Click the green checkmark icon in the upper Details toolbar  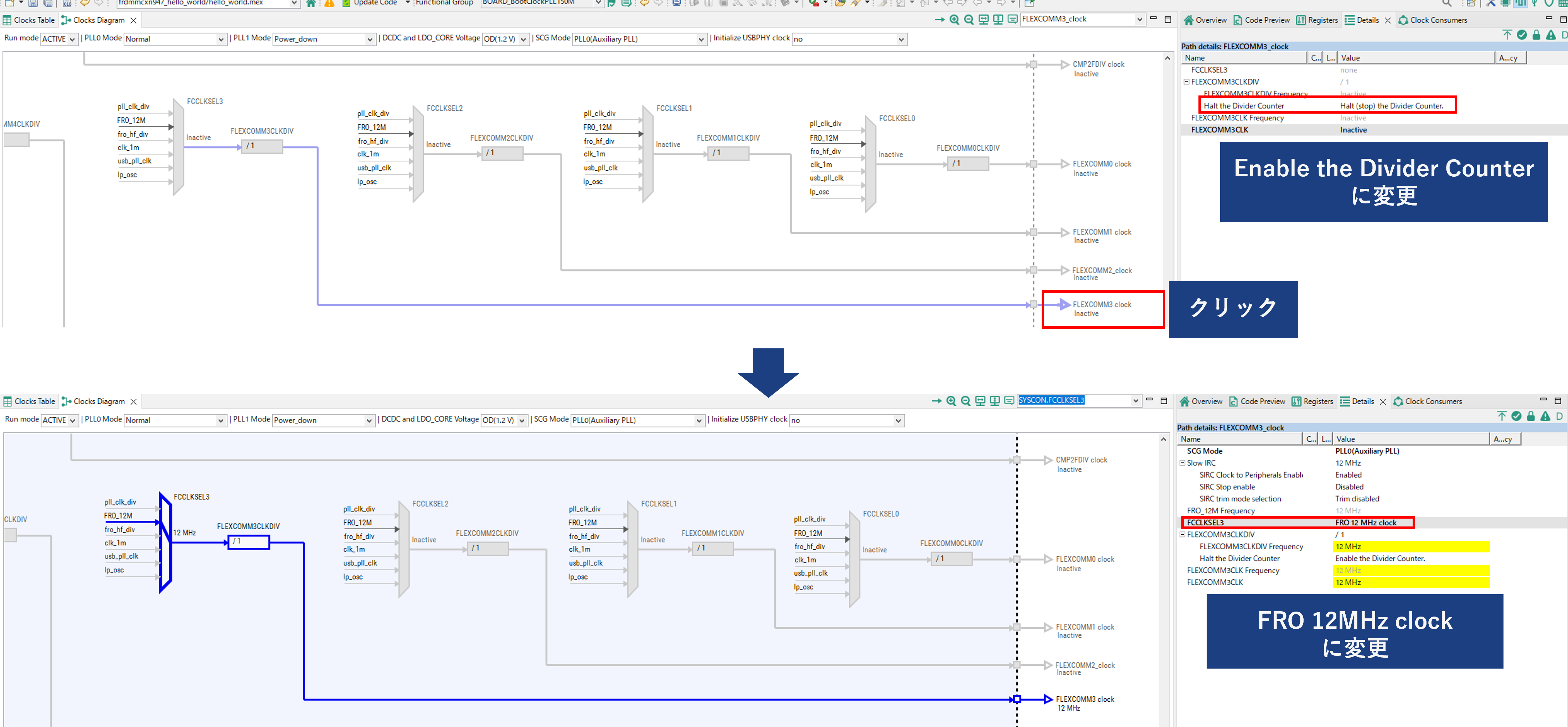pos(1522,35)
